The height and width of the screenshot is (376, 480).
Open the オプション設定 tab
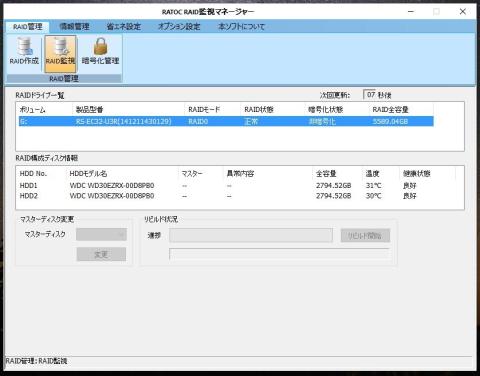tap(179, 27)
